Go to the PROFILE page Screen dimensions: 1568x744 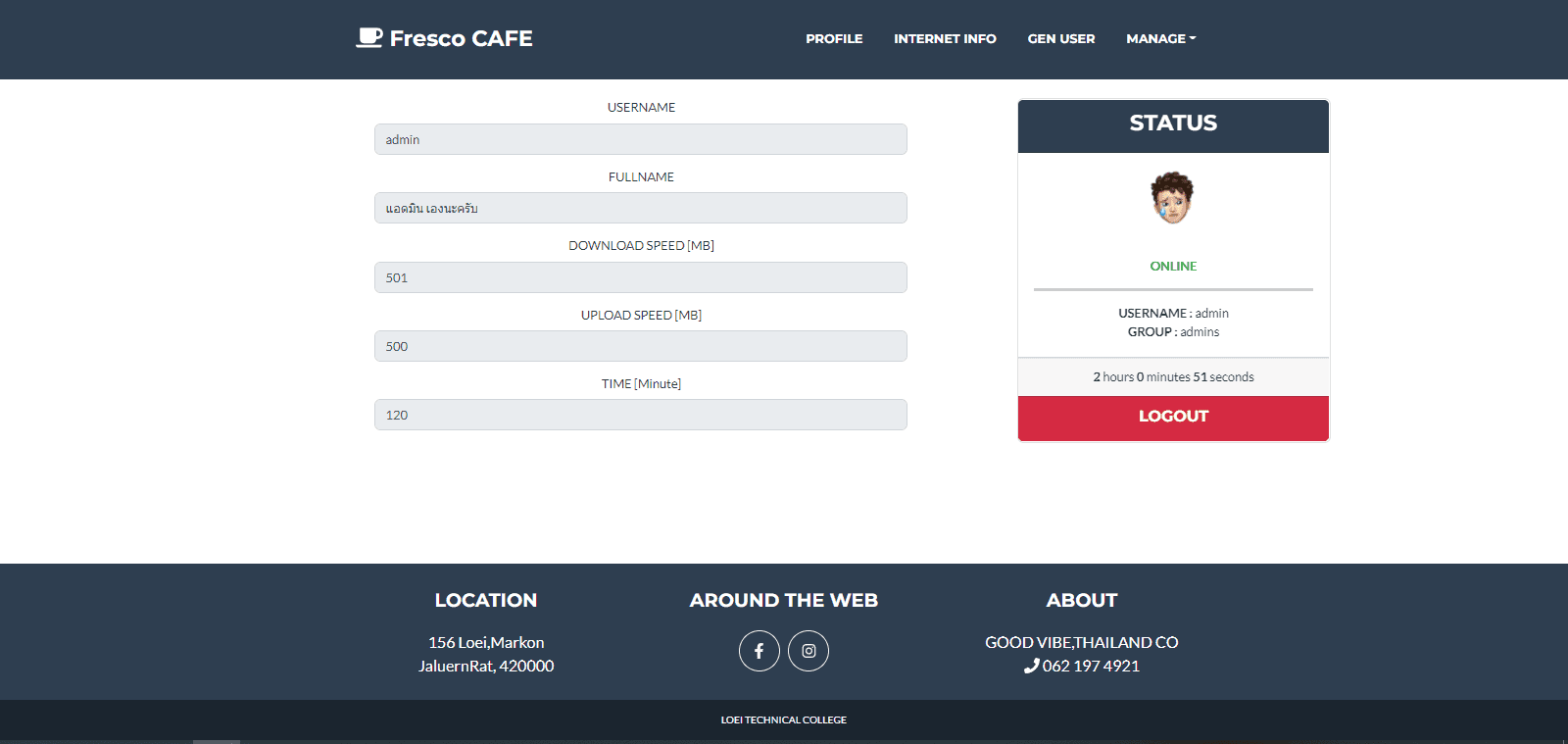pyautogui.click(x=834, y=39)
